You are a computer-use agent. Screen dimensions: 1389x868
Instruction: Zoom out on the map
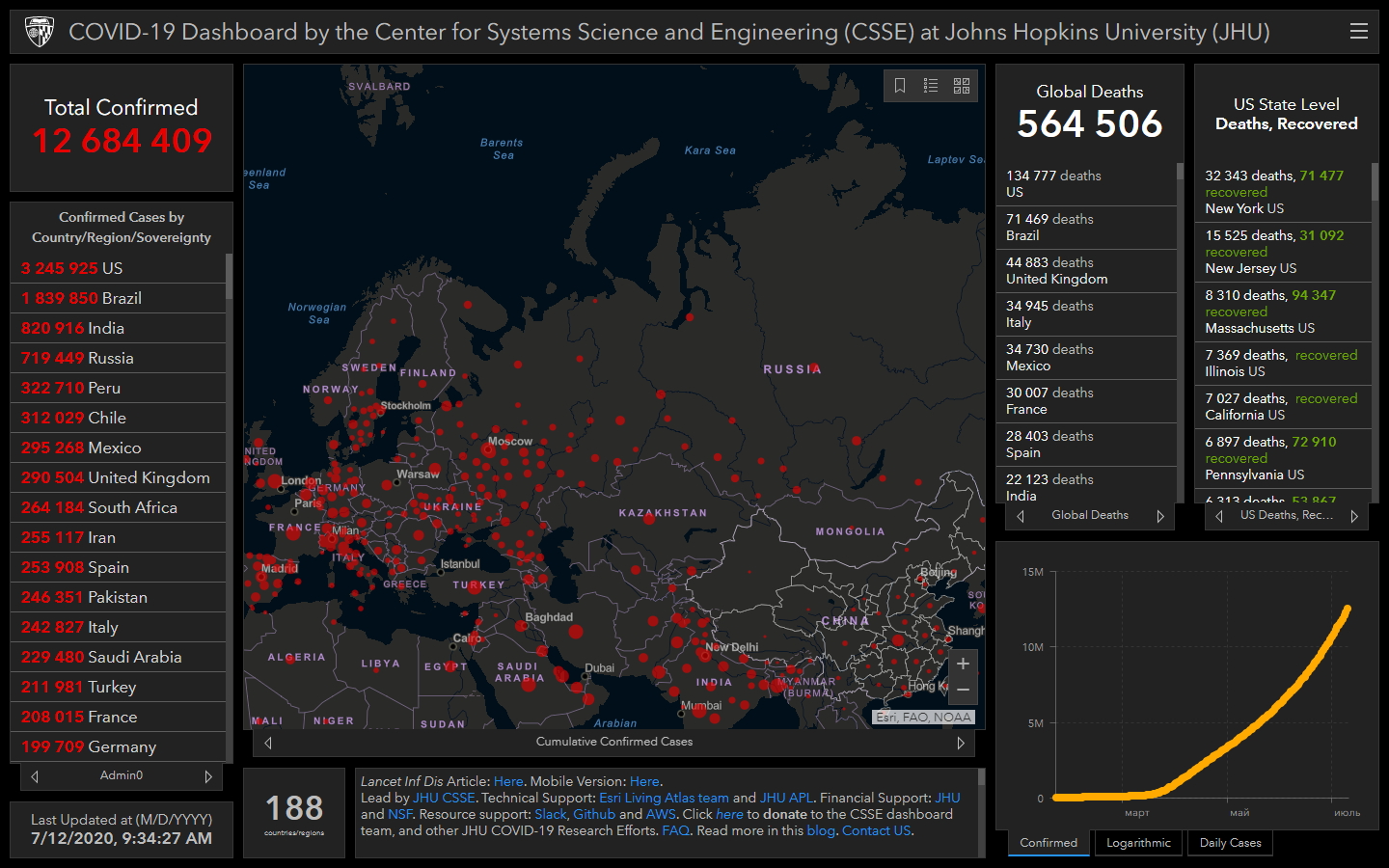tap(963, 690)
